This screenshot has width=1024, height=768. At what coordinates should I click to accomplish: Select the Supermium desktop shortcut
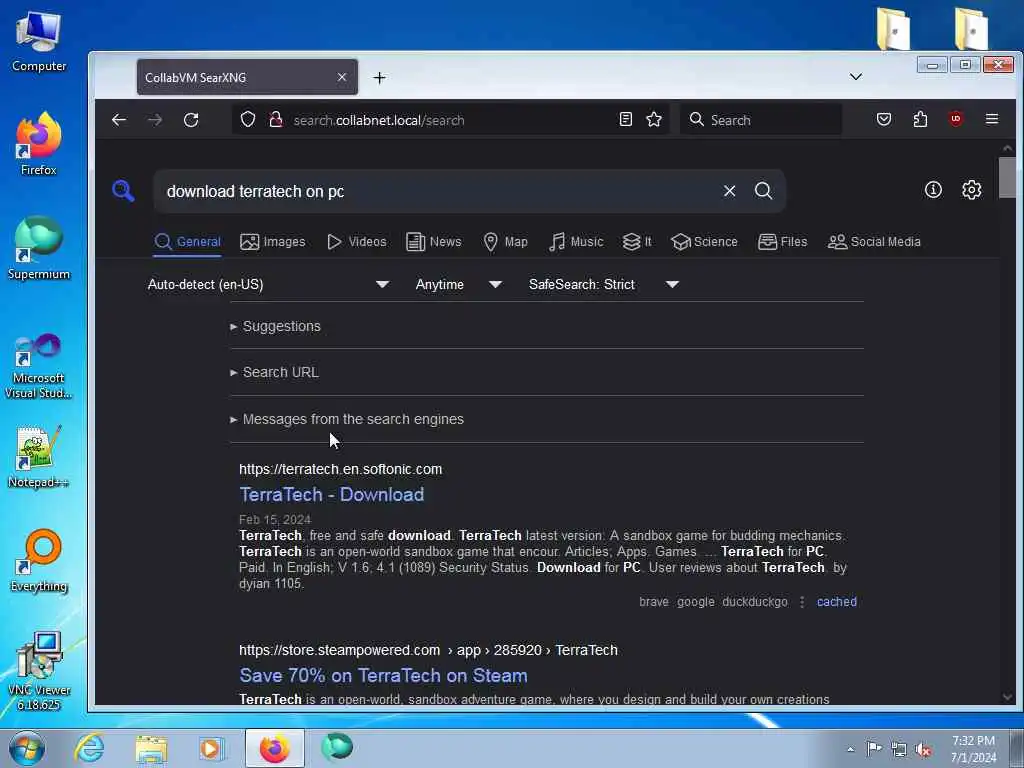coord(39,248)
